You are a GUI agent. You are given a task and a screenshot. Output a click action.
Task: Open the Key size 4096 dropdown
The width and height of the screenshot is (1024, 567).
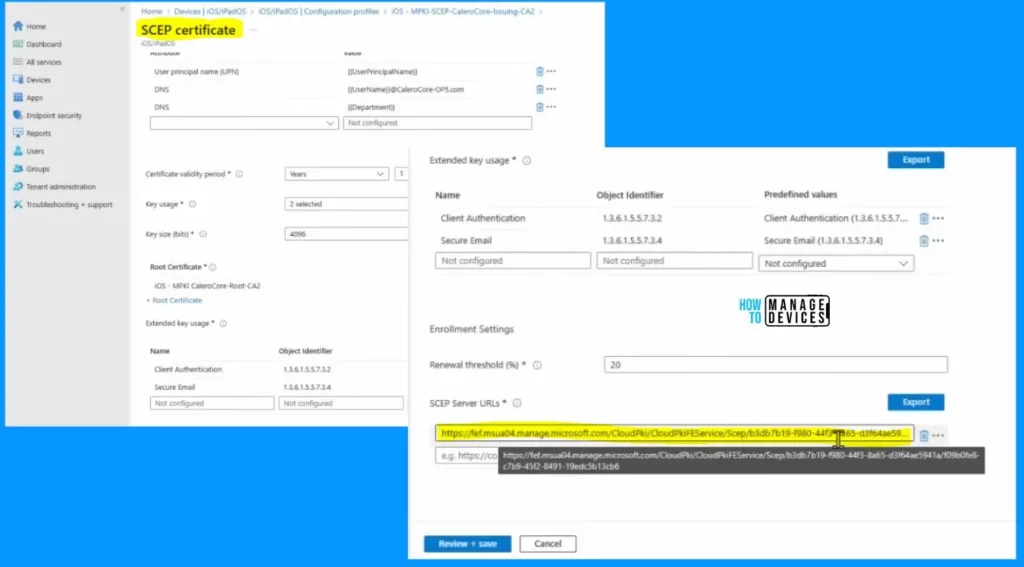coord(346,234)
